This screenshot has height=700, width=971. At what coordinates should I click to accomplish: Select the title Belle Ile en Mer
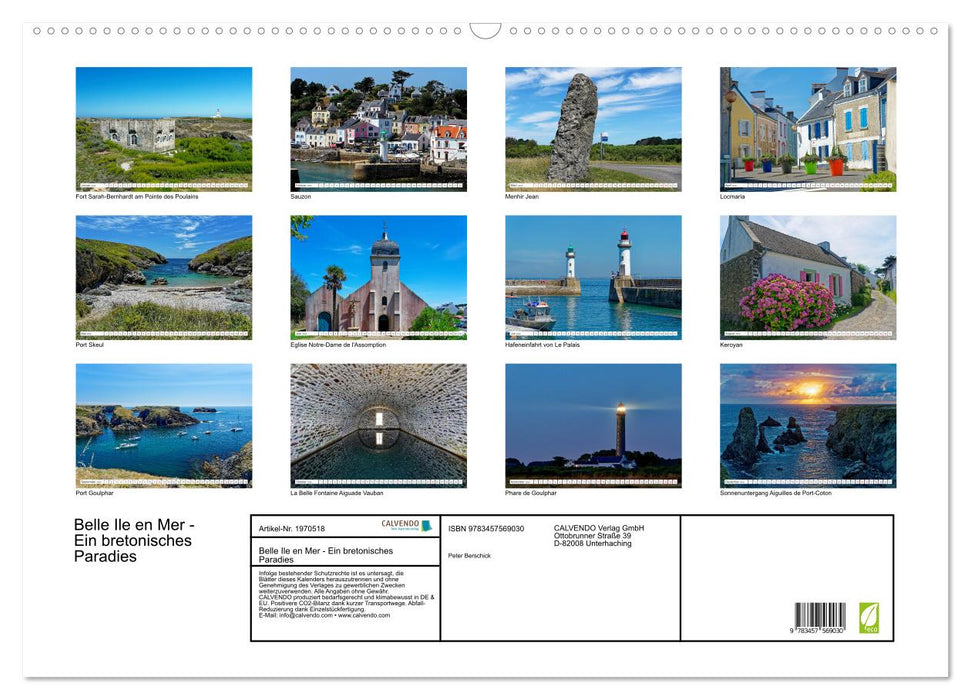tap(135, 540)
